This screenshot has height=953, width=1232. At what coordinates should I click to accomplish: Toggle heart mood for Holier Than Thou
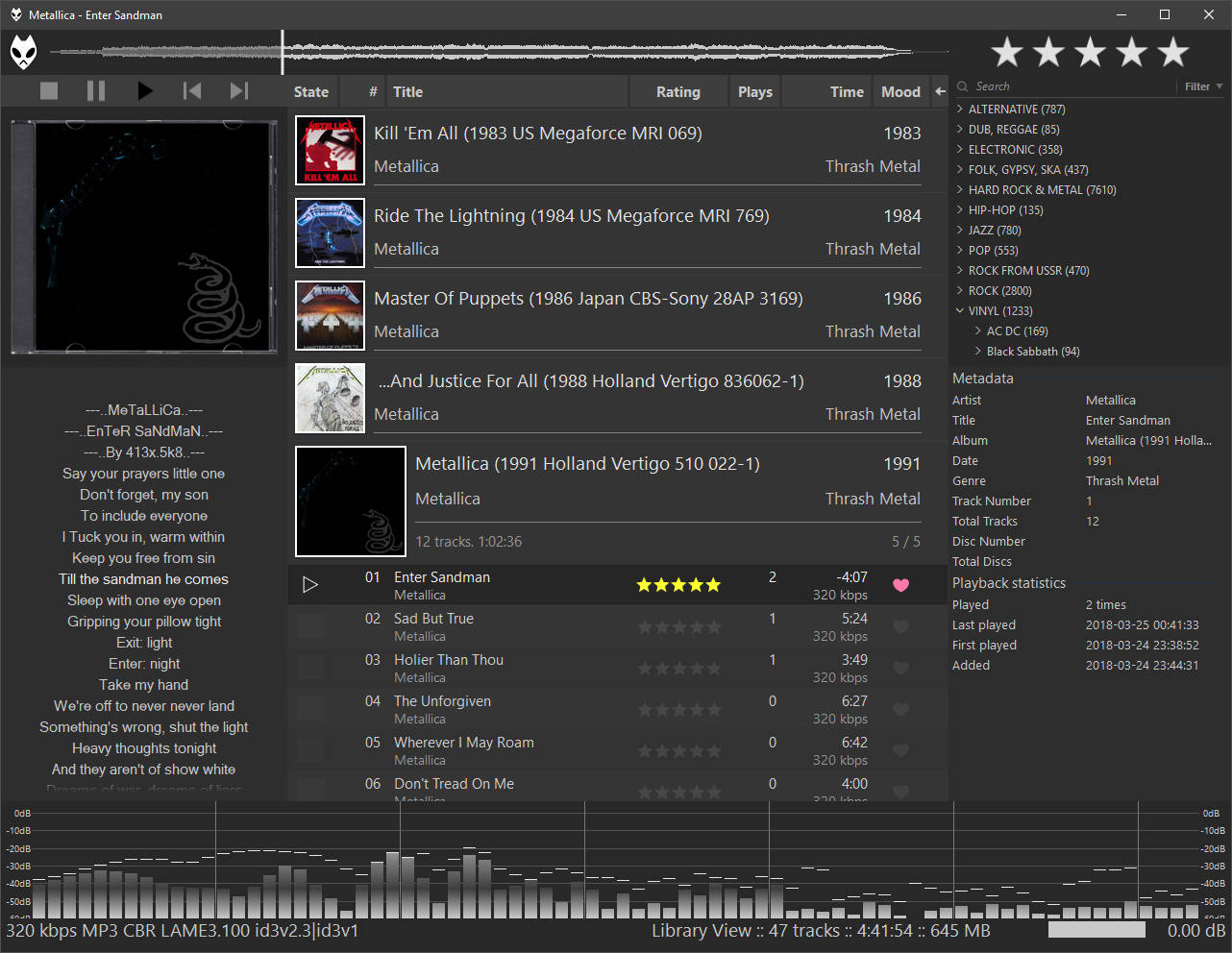pos(900,668)
